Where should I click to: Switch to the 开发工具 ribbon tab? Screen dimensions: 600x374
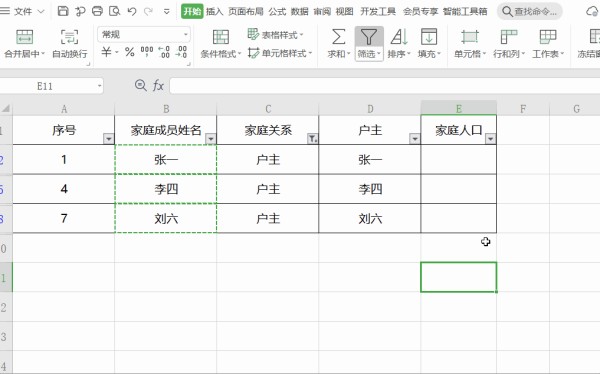(x=378, y=11)
